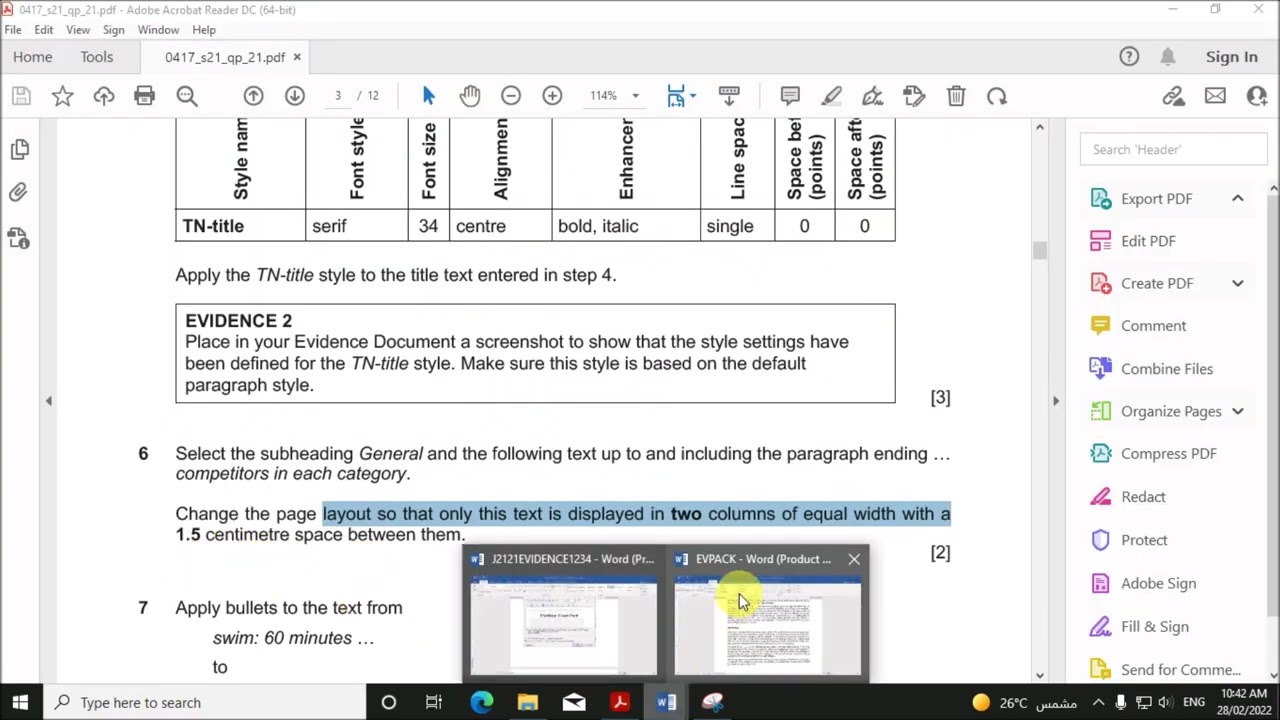Open attachments paperclip panel
The height and width of the screenshot is (720, 1280).
click(19, 193)
